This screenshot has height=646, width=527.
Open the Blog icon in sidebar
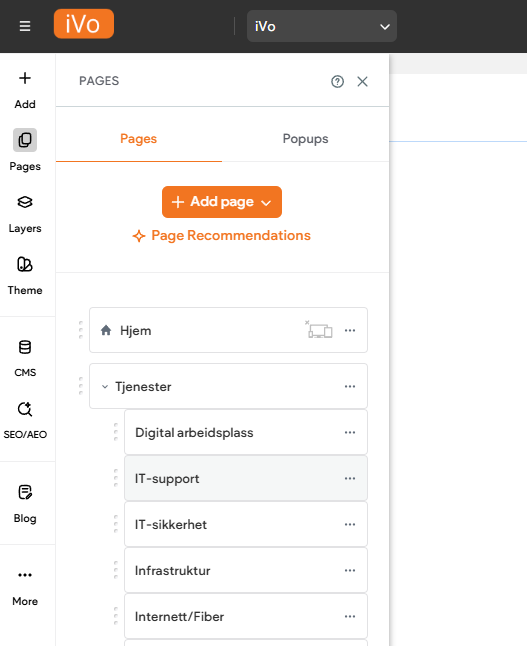tap(25, 492)
